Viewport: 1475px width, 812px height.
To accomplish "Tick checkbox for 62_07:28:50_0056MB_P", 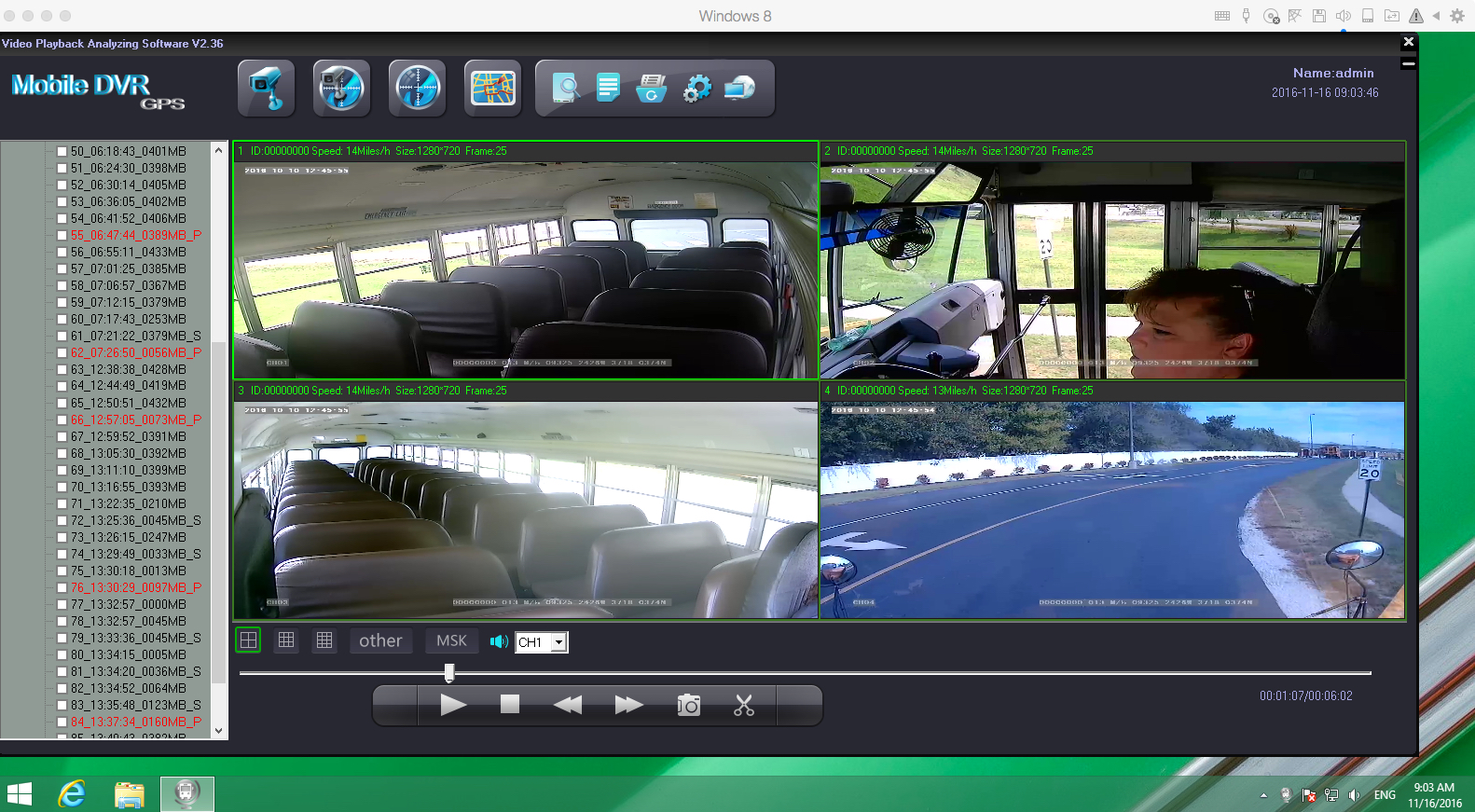I will (62, 352).
